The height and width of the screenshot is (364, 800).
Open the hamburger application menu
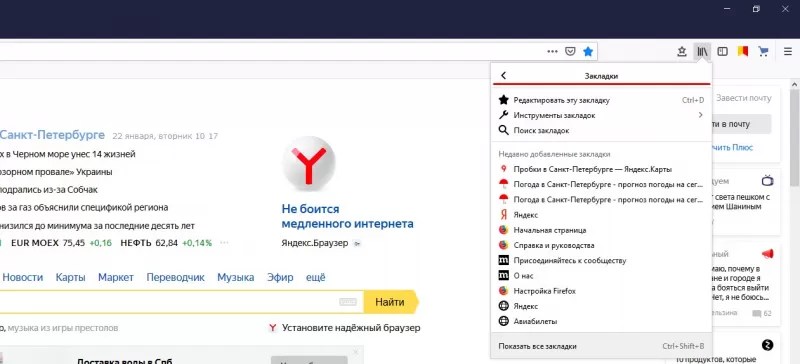point(788,51)
